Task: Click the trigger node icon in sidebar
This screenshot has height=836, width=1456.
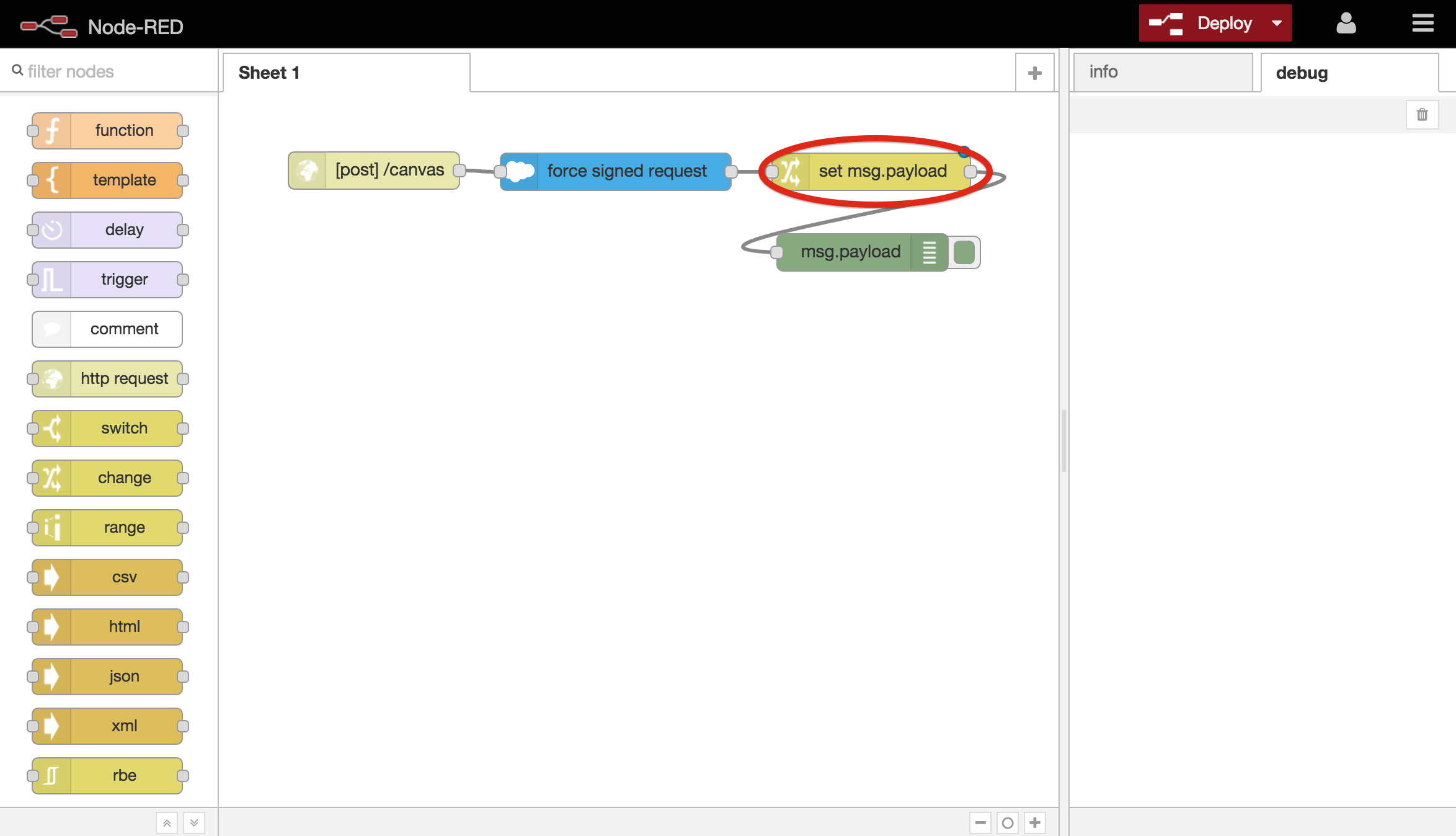Action: (x=53, y=279)
